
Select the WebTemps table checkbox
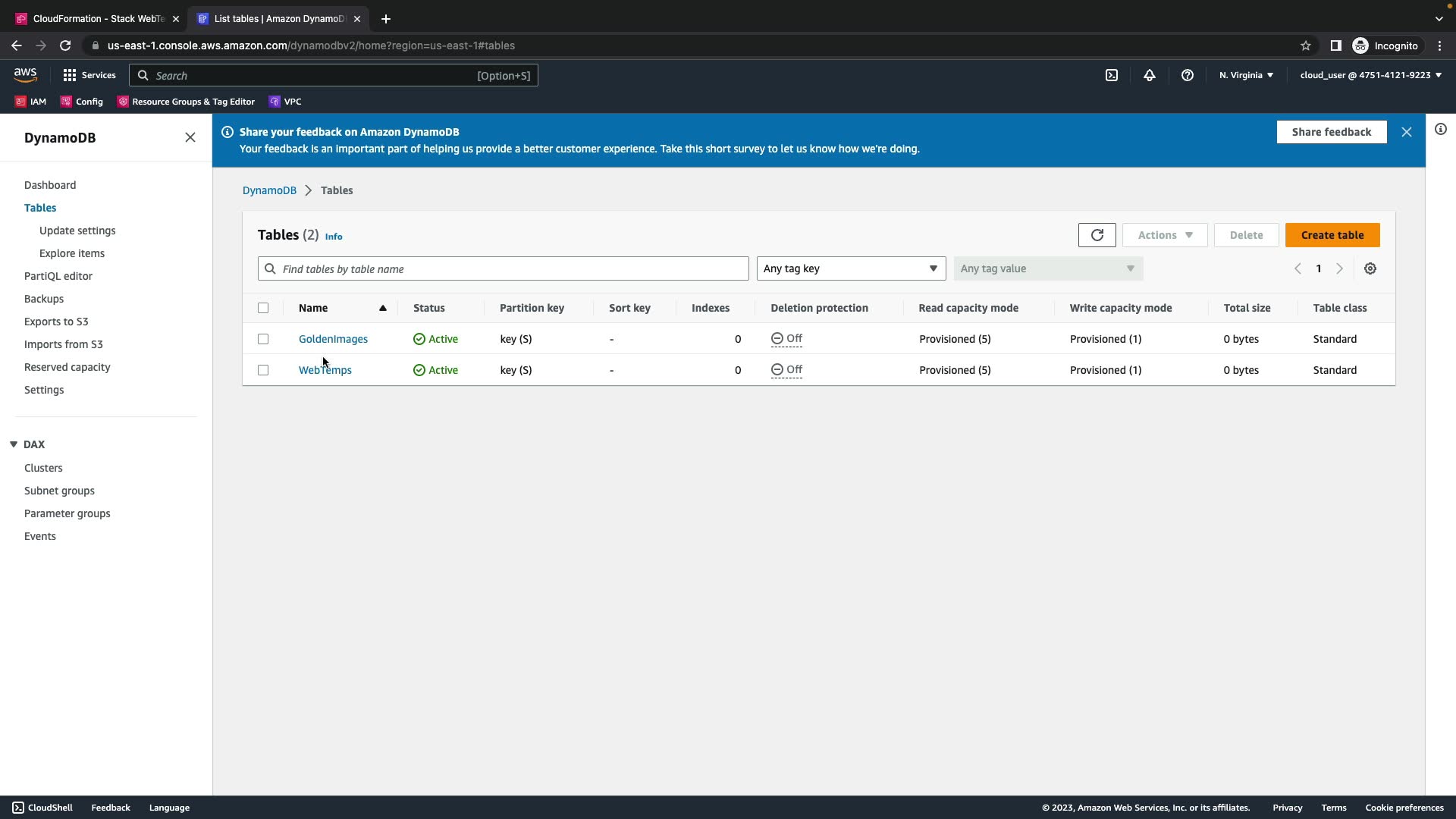tap(263, 370)
